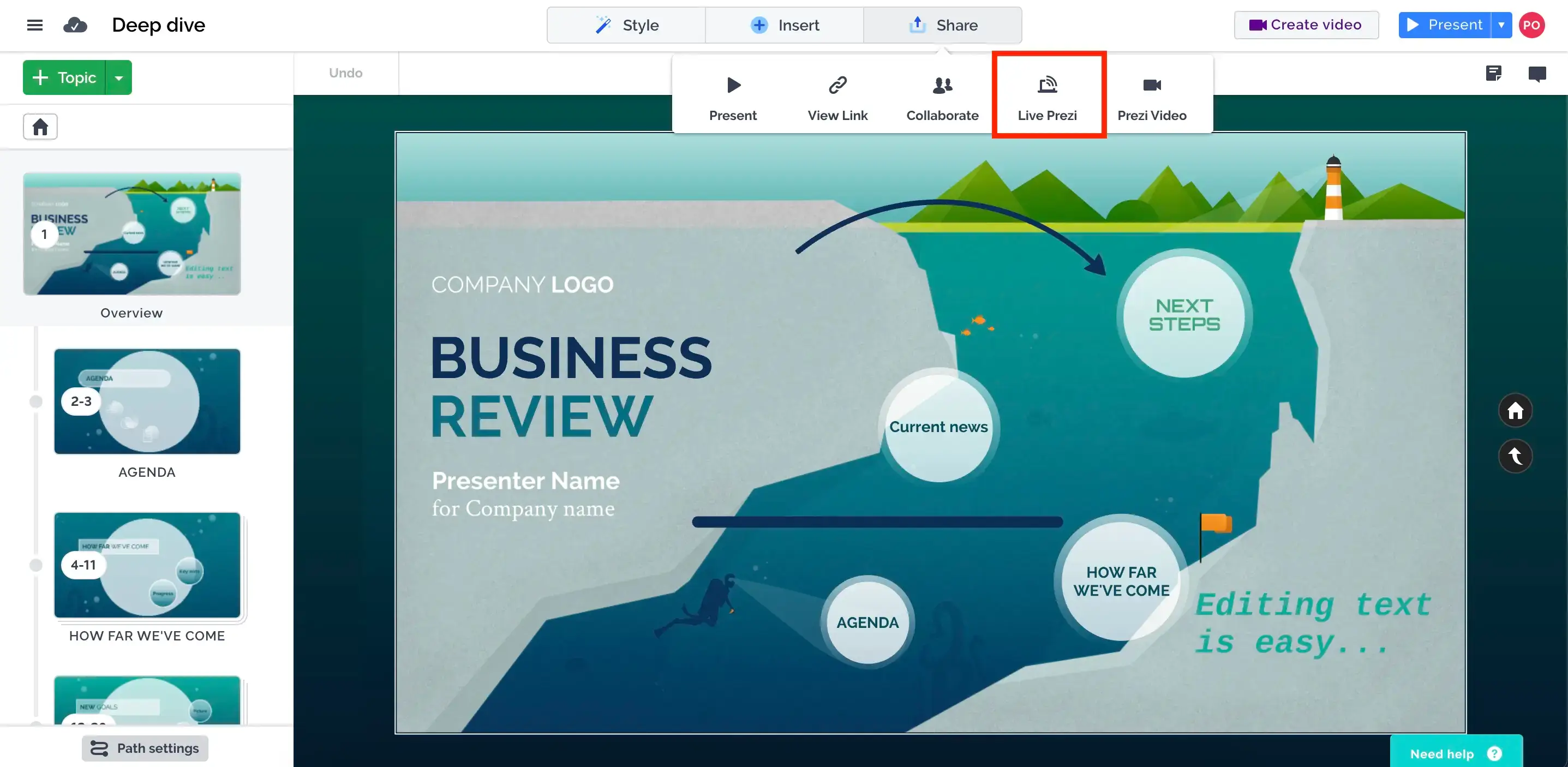This screenshot has width=1568, height=767.
Task: Select the AGENDA topic thumbnail
Action: click(x=147, y=400)
